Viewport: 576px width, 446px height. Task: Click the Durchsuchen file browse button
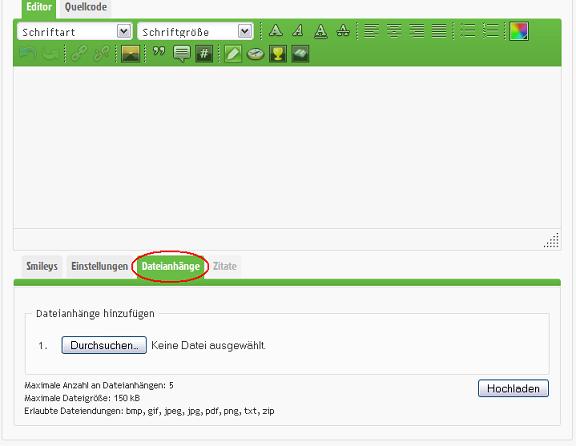tap(104, 345)
